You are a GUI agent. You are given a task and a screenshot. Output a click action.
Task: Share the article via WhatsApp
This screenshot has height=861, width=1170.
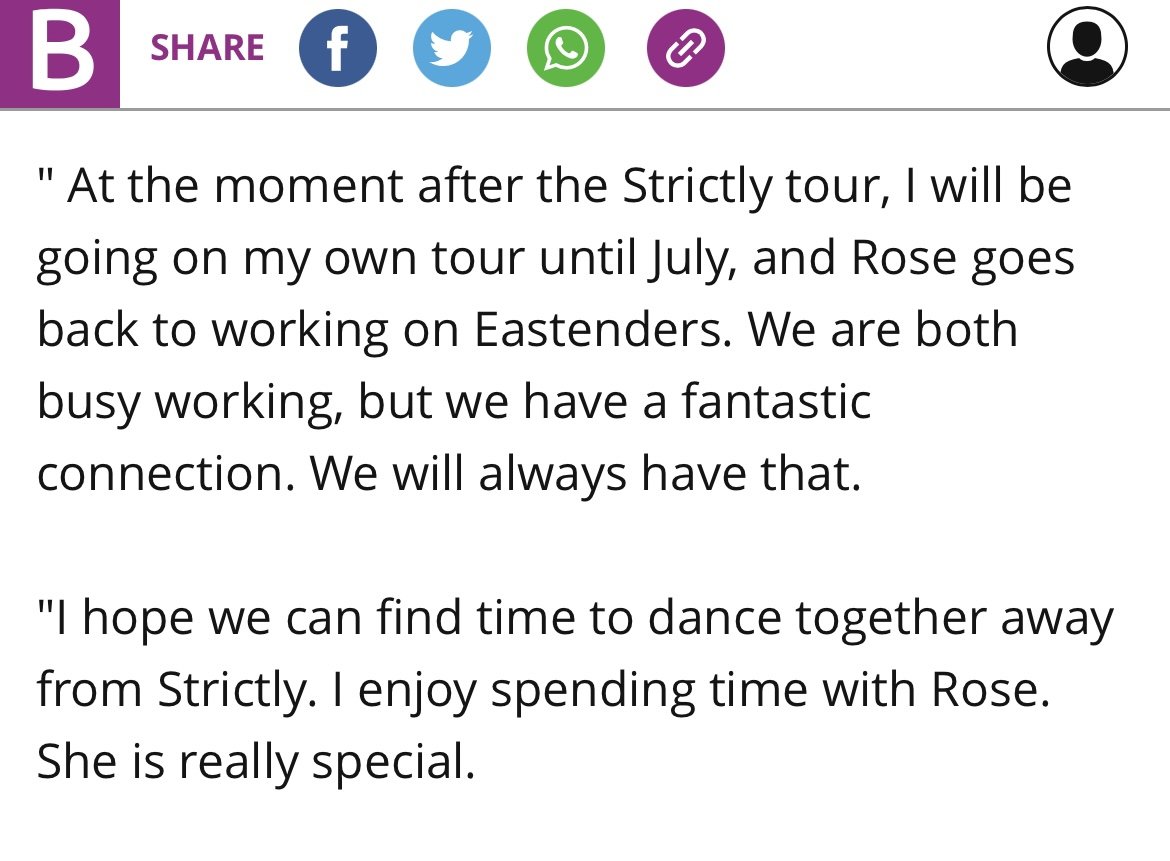[566, 48]
